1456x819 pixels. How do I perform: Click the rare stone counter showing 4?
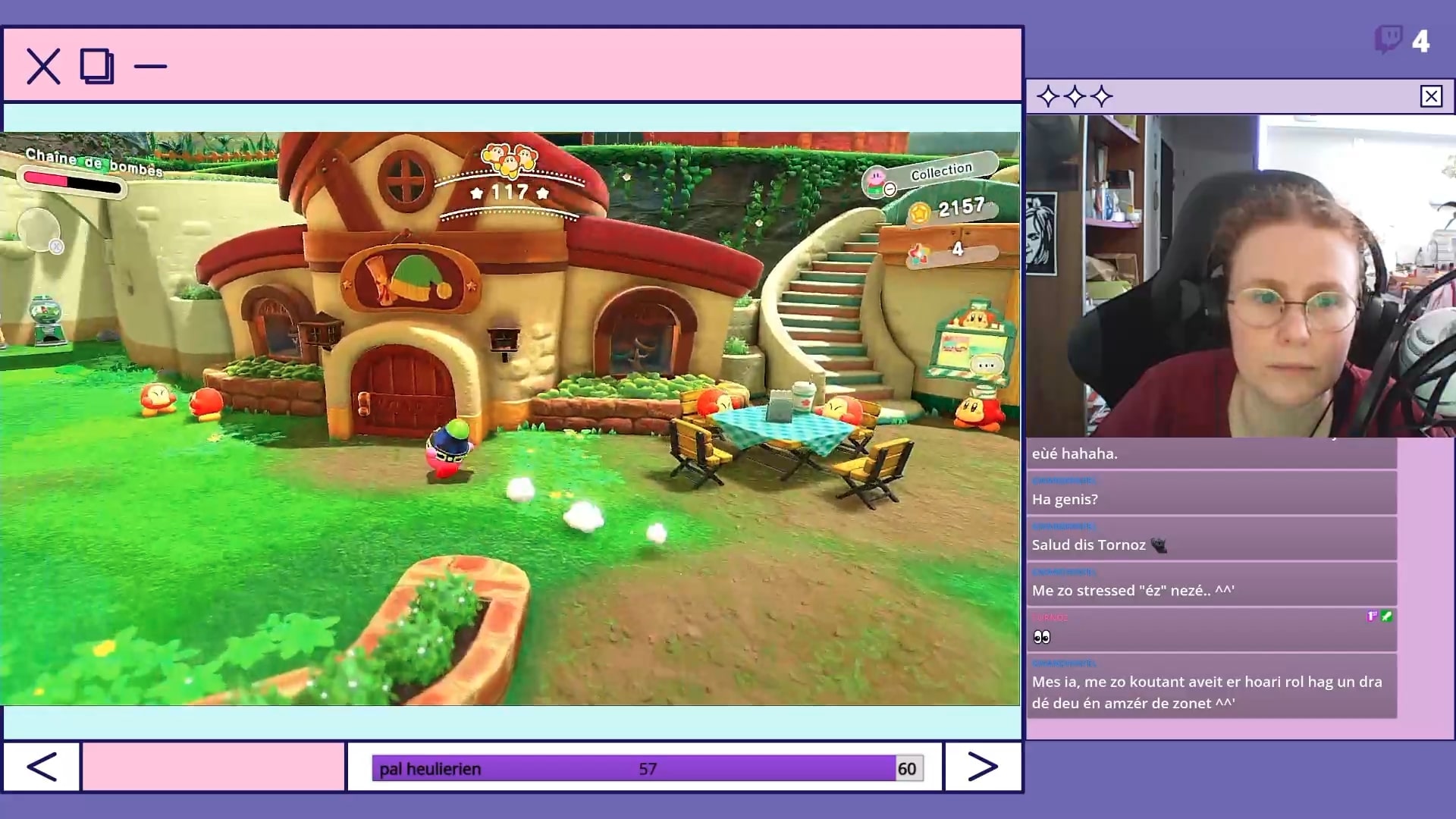pyautogui.click(x=952, y=252)
